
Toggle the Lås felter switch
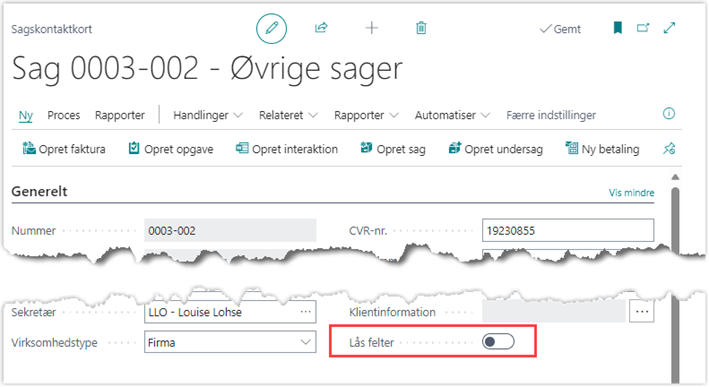[x=498, y=342]
